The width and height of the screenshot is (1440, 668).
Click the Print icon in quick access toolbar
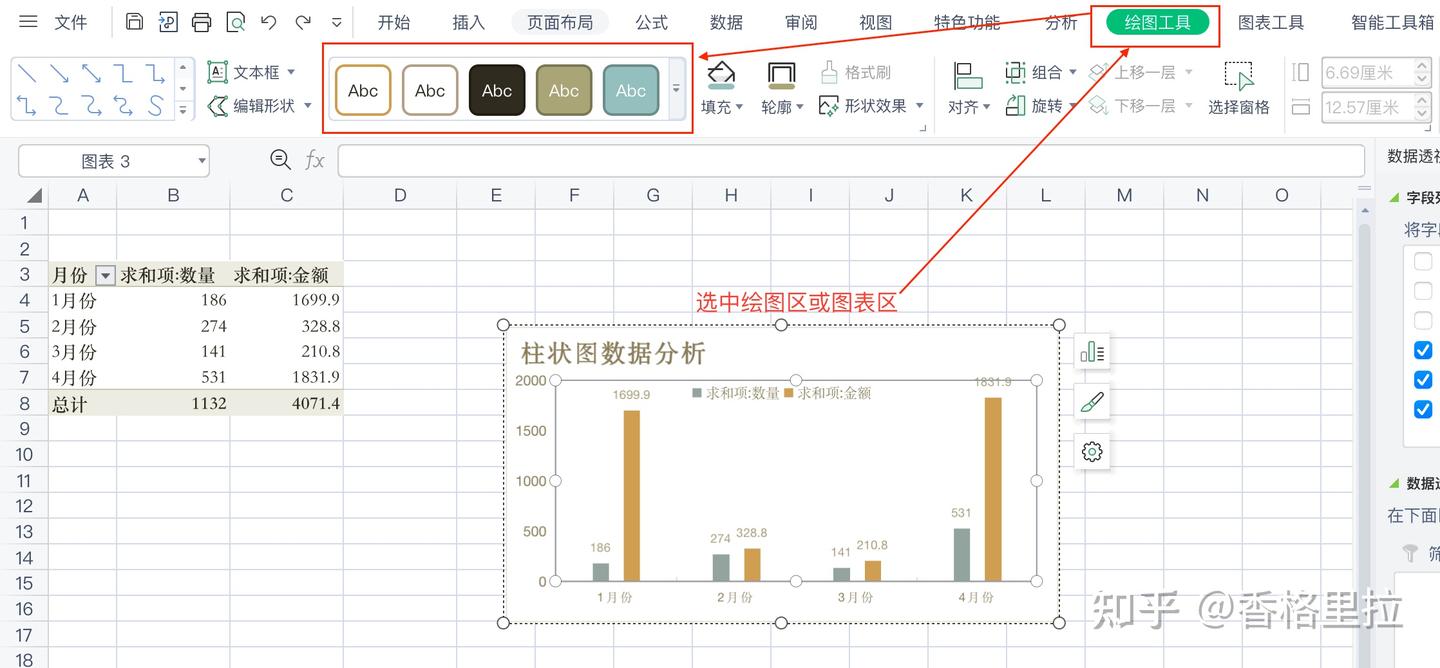tap(202, 22)
